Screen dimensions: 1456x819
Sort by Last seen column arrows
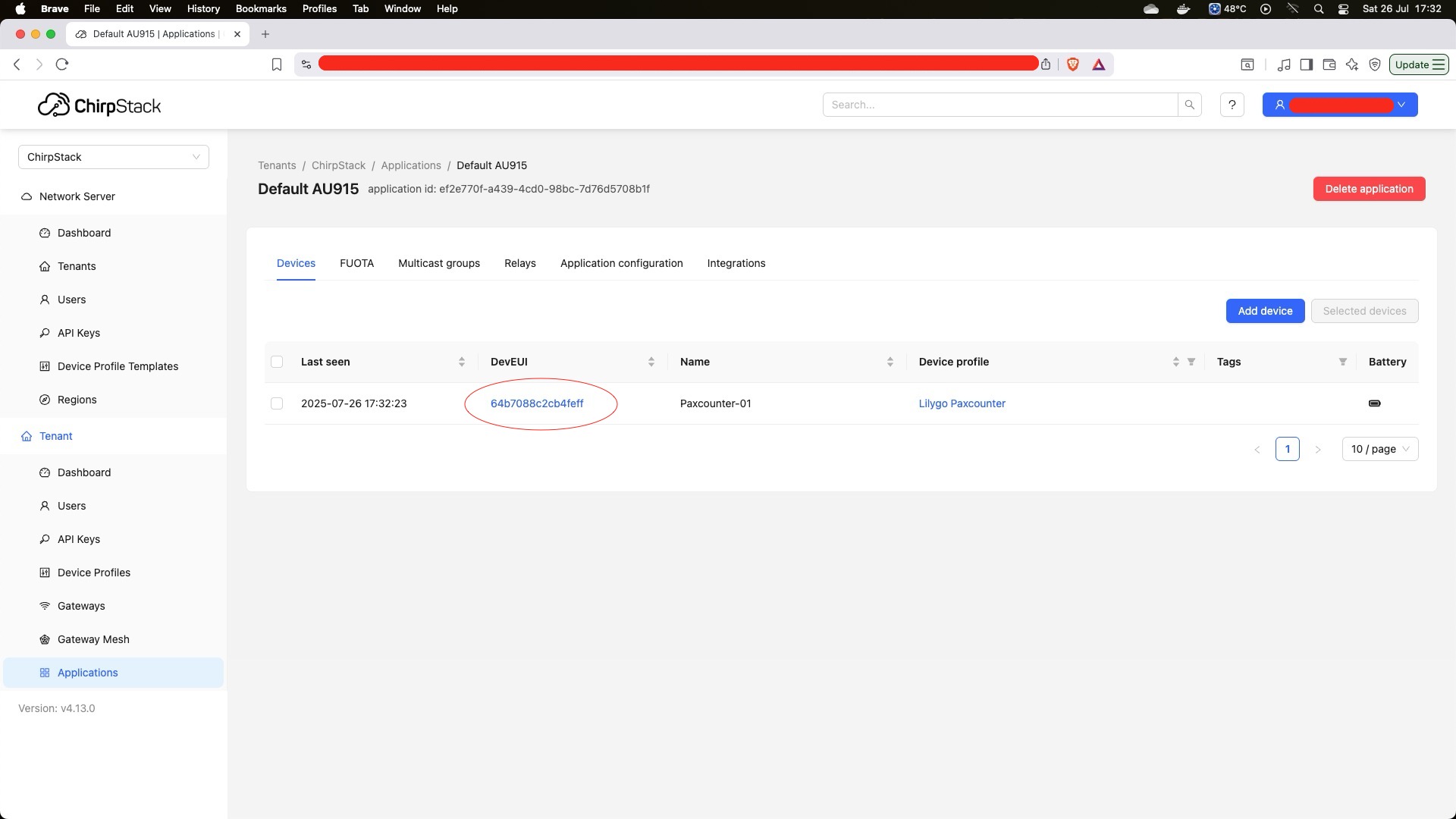click(461, 362)
